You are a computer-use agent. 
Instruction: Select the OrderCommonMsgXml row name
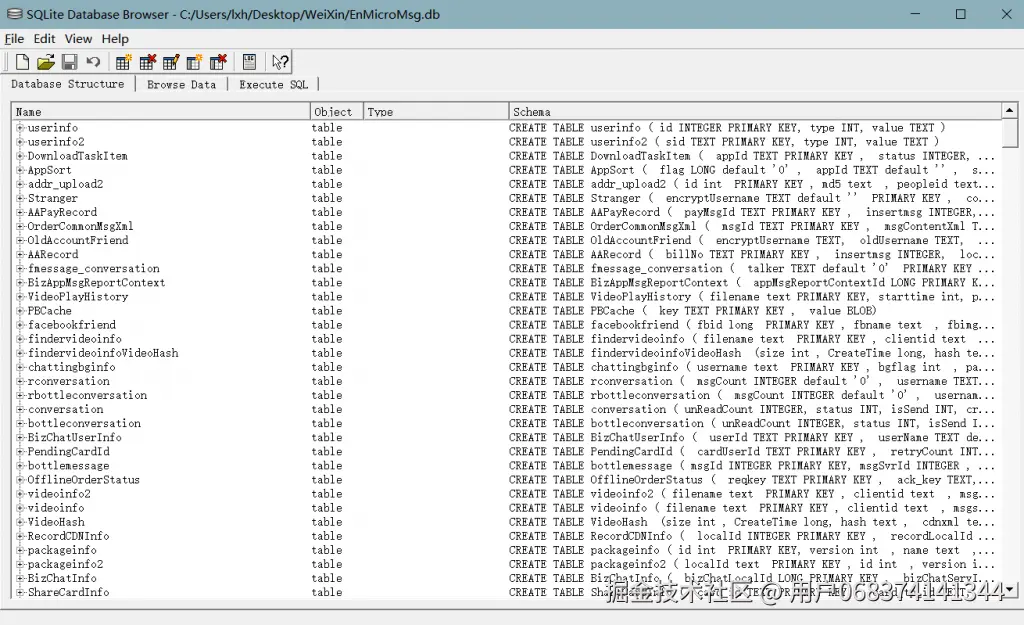click(80, 226)
